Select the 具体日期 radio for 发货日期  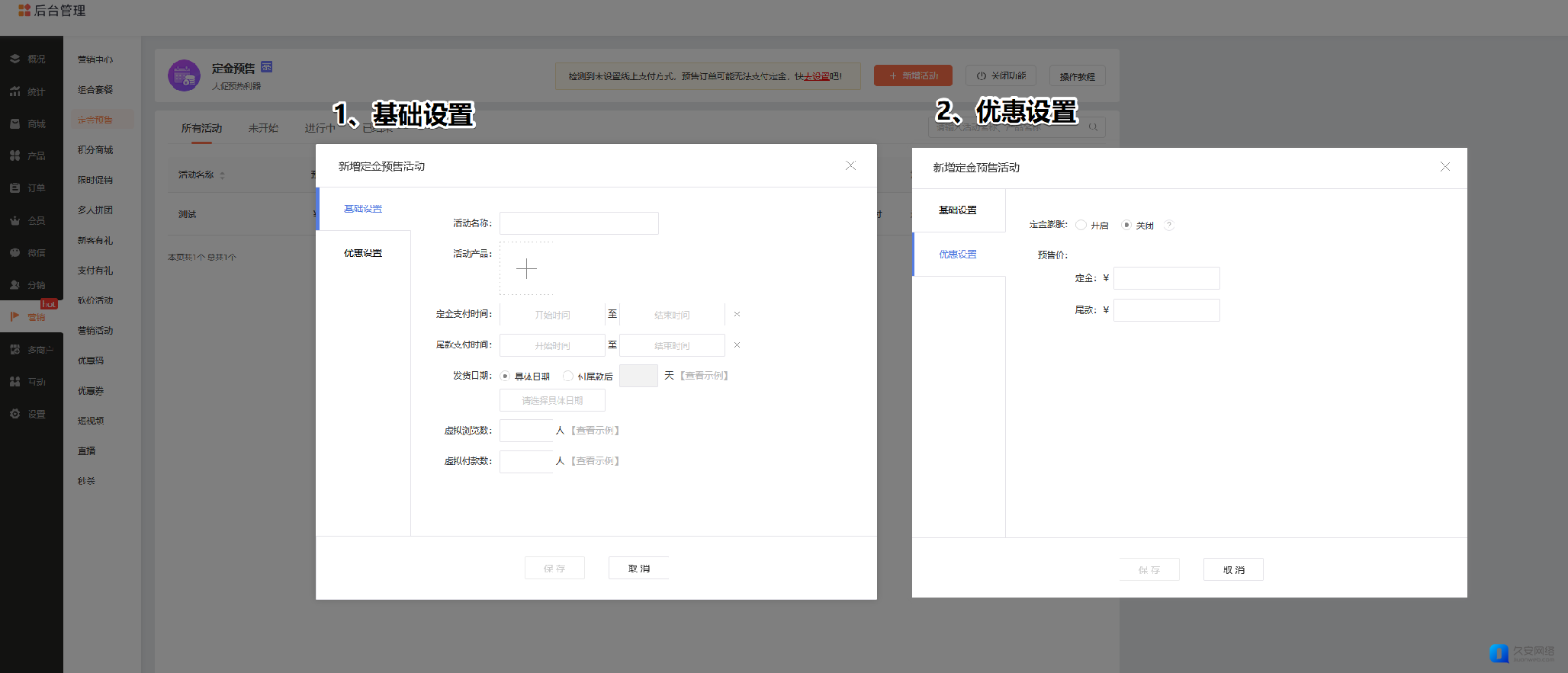[x=505, y=376]
